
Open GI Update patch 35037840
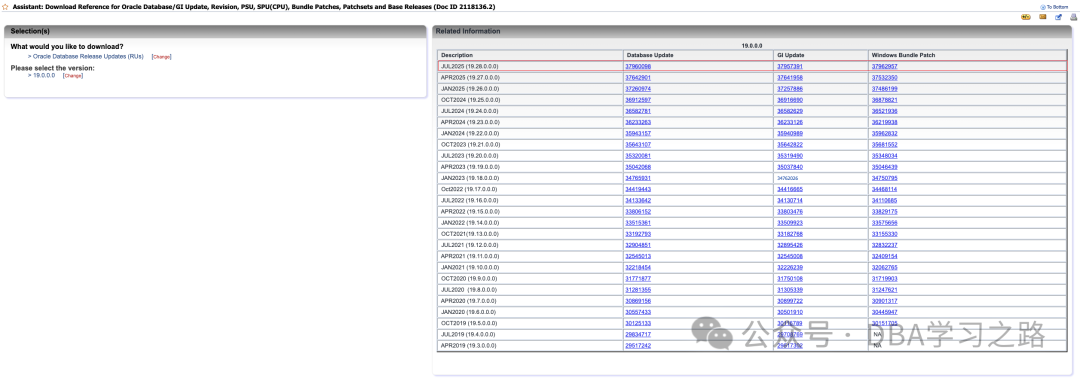coord(789,166)
